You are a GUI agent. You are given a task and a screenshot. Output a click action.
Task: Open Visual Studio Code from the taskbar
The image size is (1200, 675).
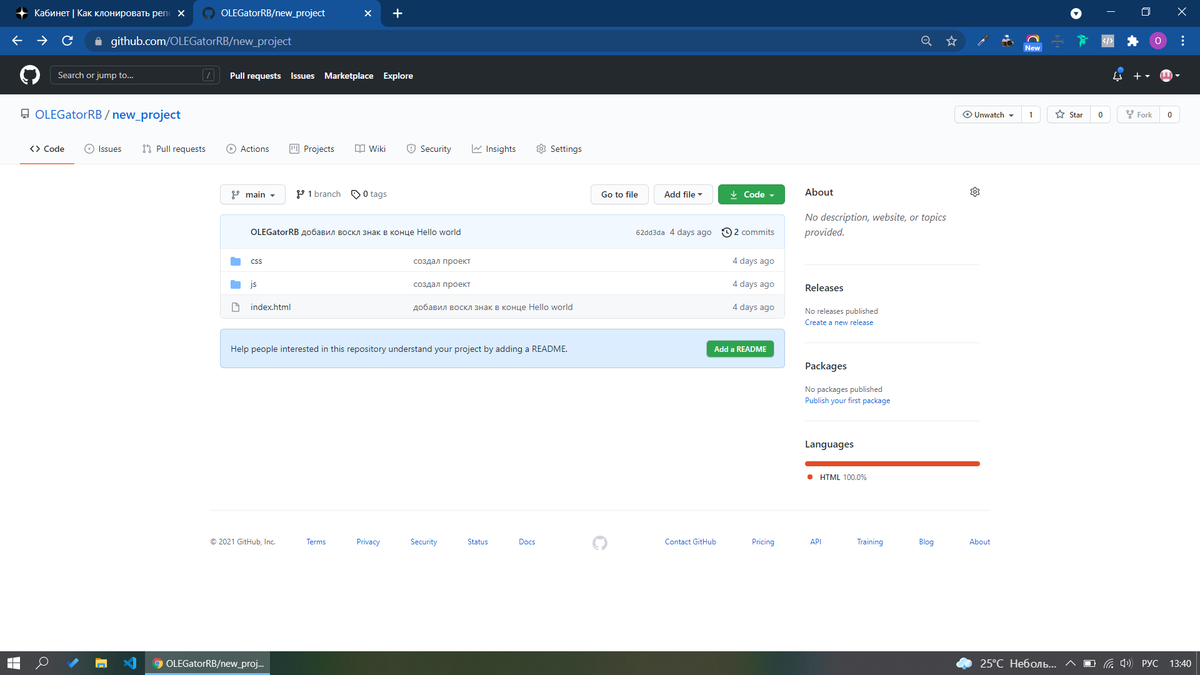point(130,663)
